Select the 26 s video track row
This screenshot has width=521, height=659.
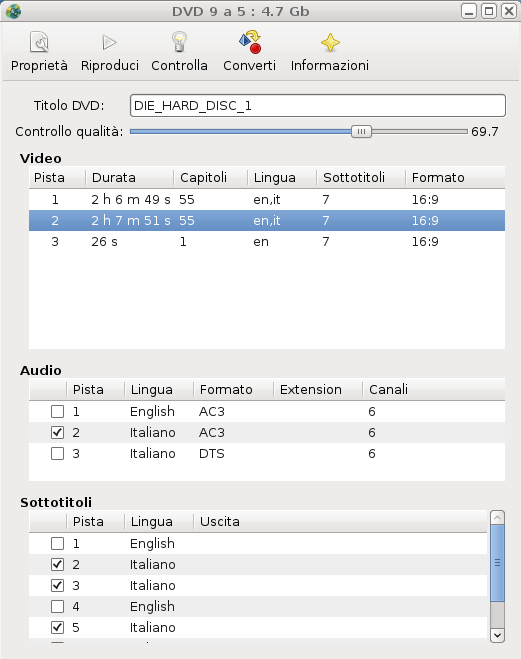click(x=267, y=242)
